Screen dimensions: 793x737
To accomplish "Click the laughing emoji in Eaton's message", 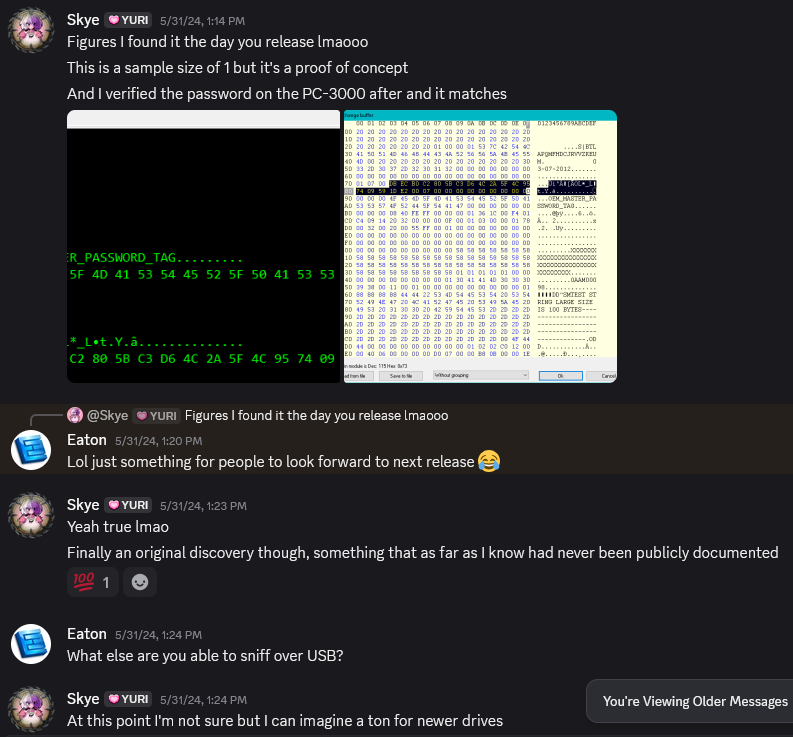I will click(x=489, y=461).
